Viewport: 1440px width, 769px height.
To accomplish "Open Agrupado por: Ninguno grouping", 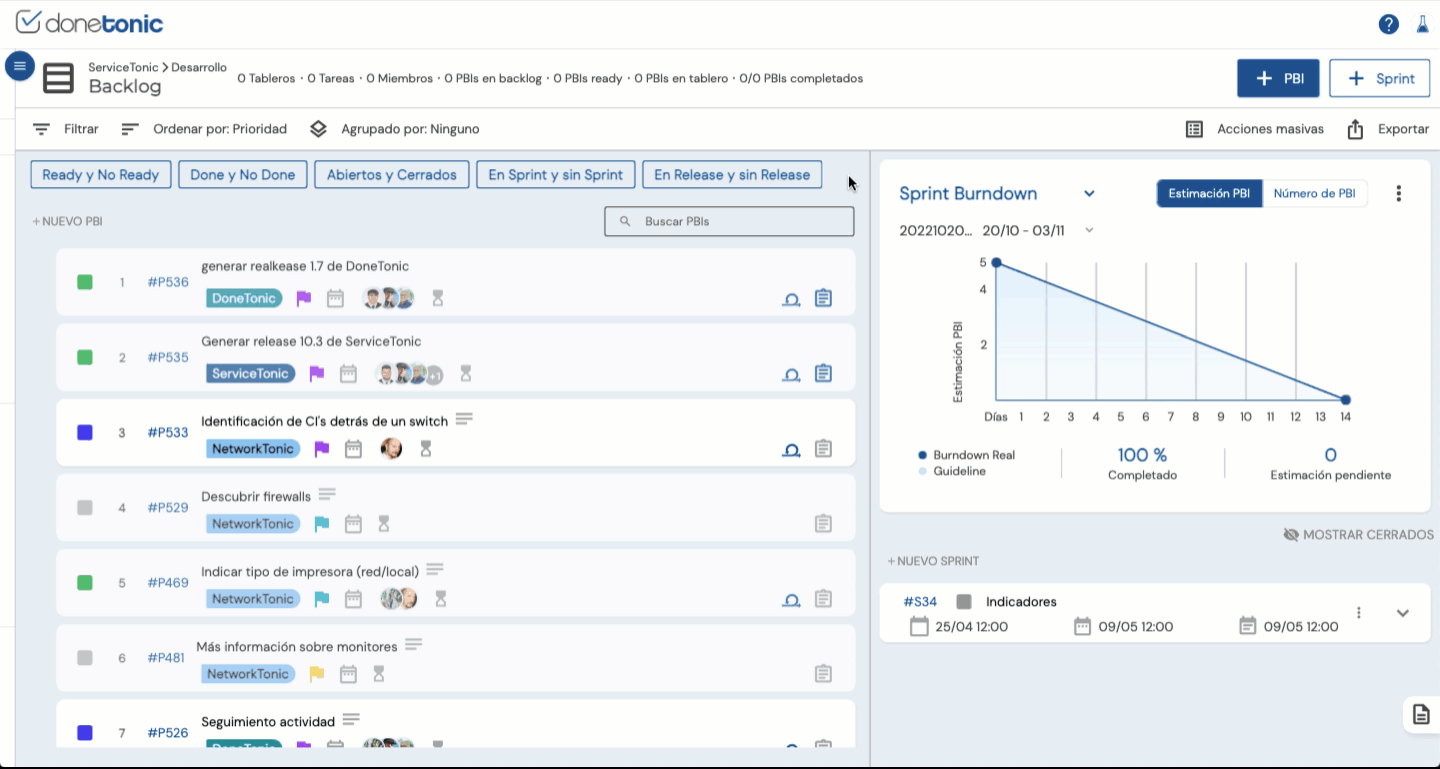I will coord(394,129).
